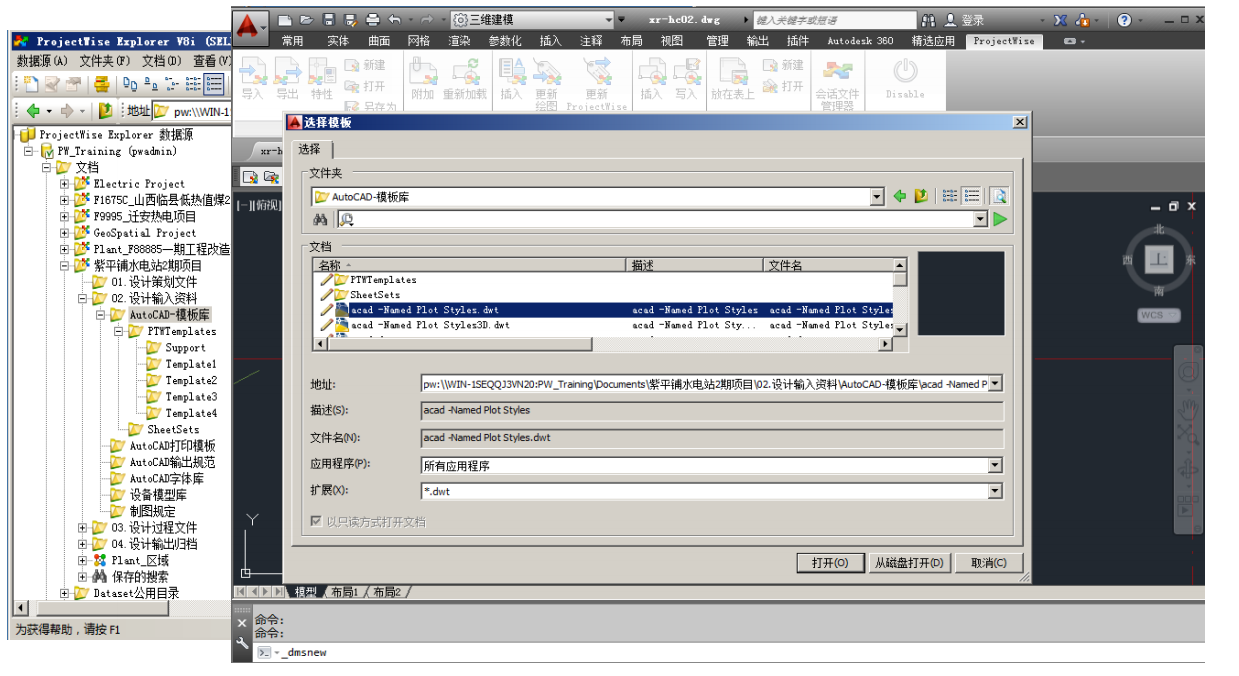Screen dimensions: 1239x676
Task: Click the green back arrow in template dialog
Action: tap(900, 197)
